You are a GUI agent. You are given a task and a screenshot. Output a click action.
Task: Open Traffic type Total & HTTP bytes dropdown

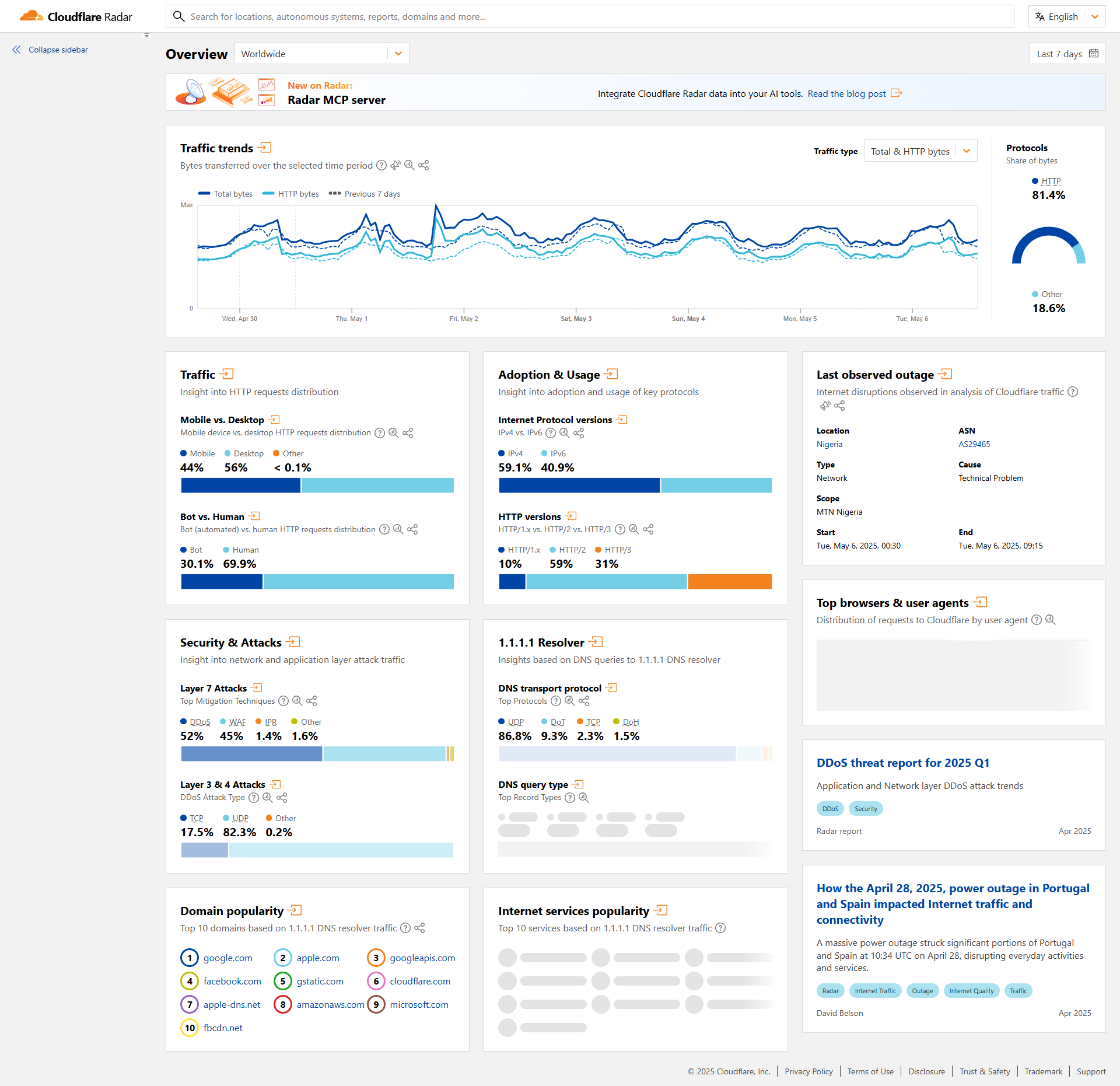point(921,151)
